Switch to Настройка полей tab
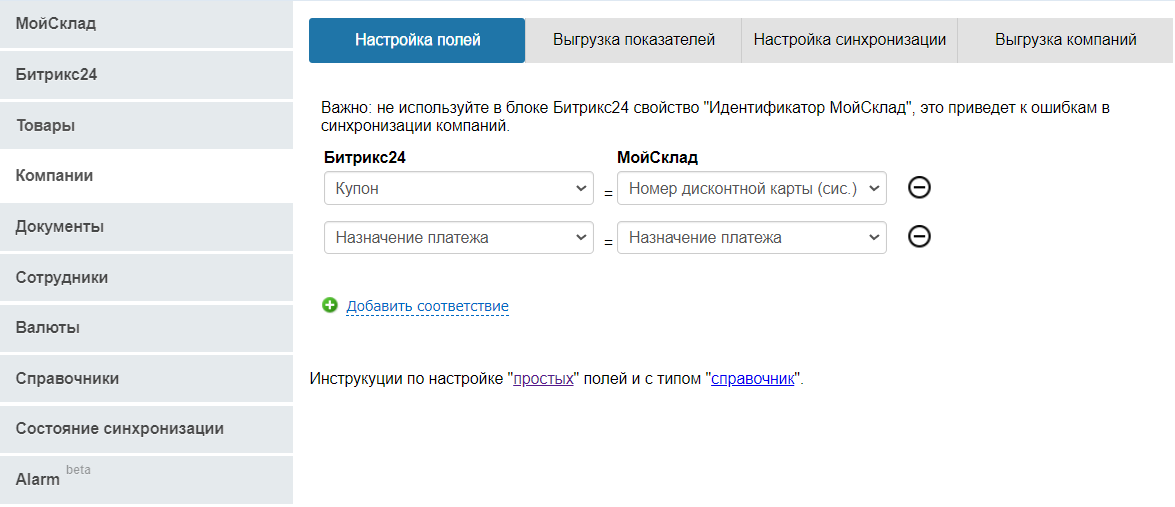The width and height of the screenshot is (1175, 507). pos(417,40)
